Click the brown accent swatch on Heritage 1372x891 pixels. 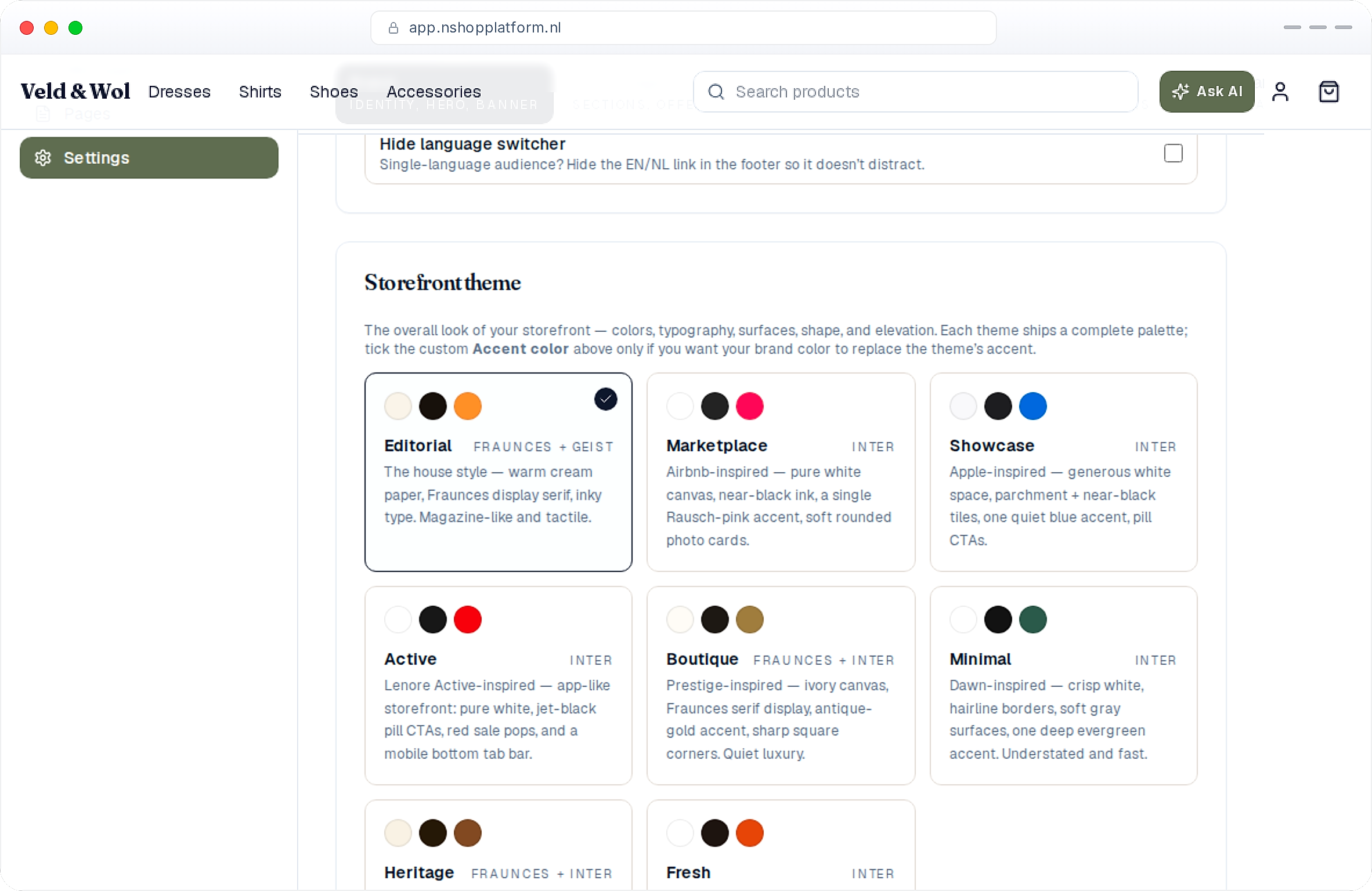[468, 833]
